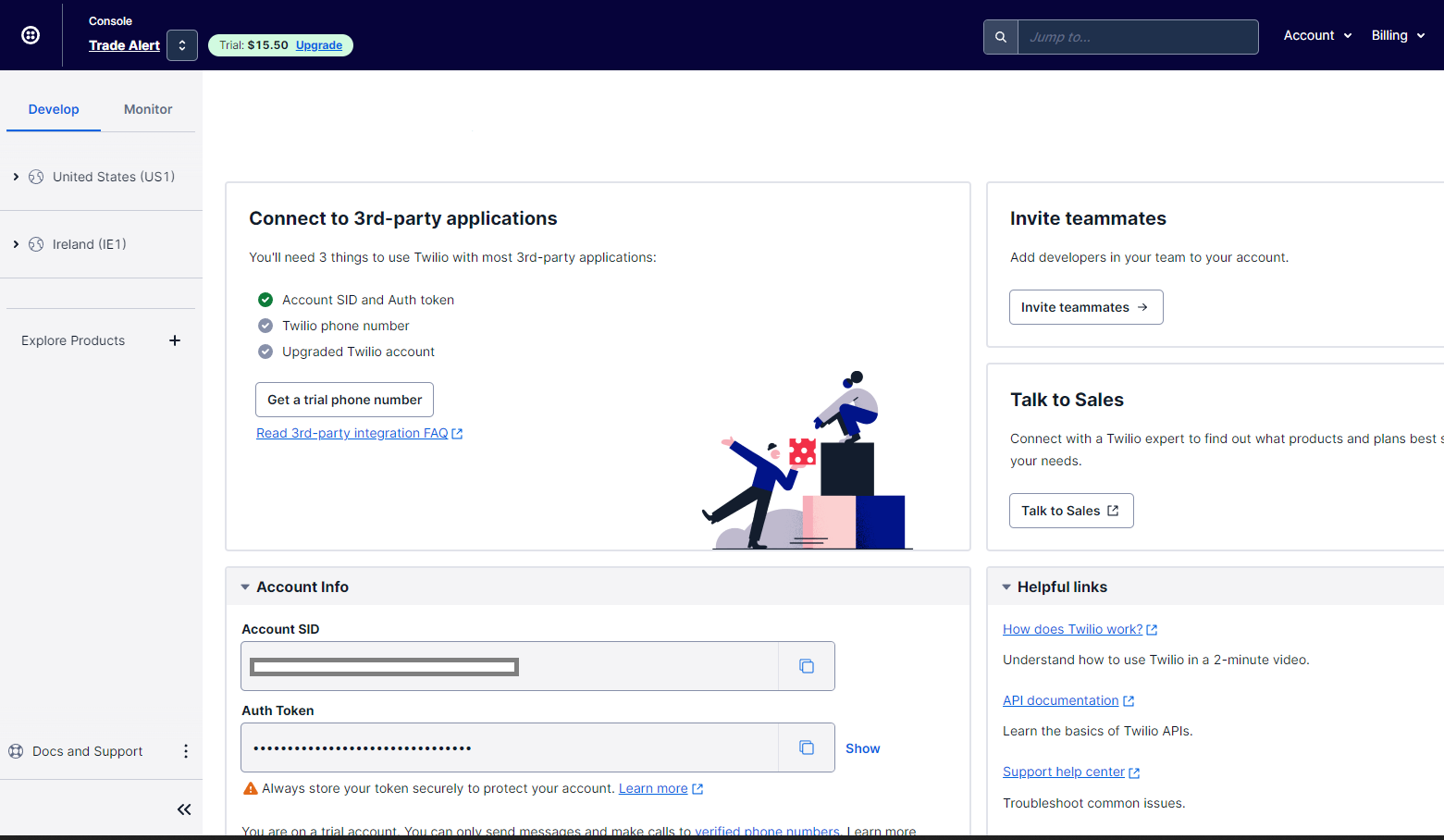Open How does Twilio work link
This screenshot has width=1444, height=840.
1080,629
